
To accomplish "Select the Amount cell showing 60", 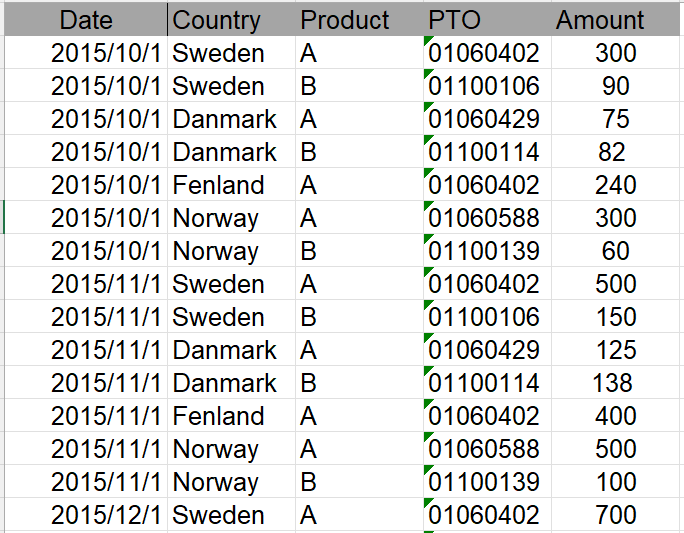I will point(616,250).
